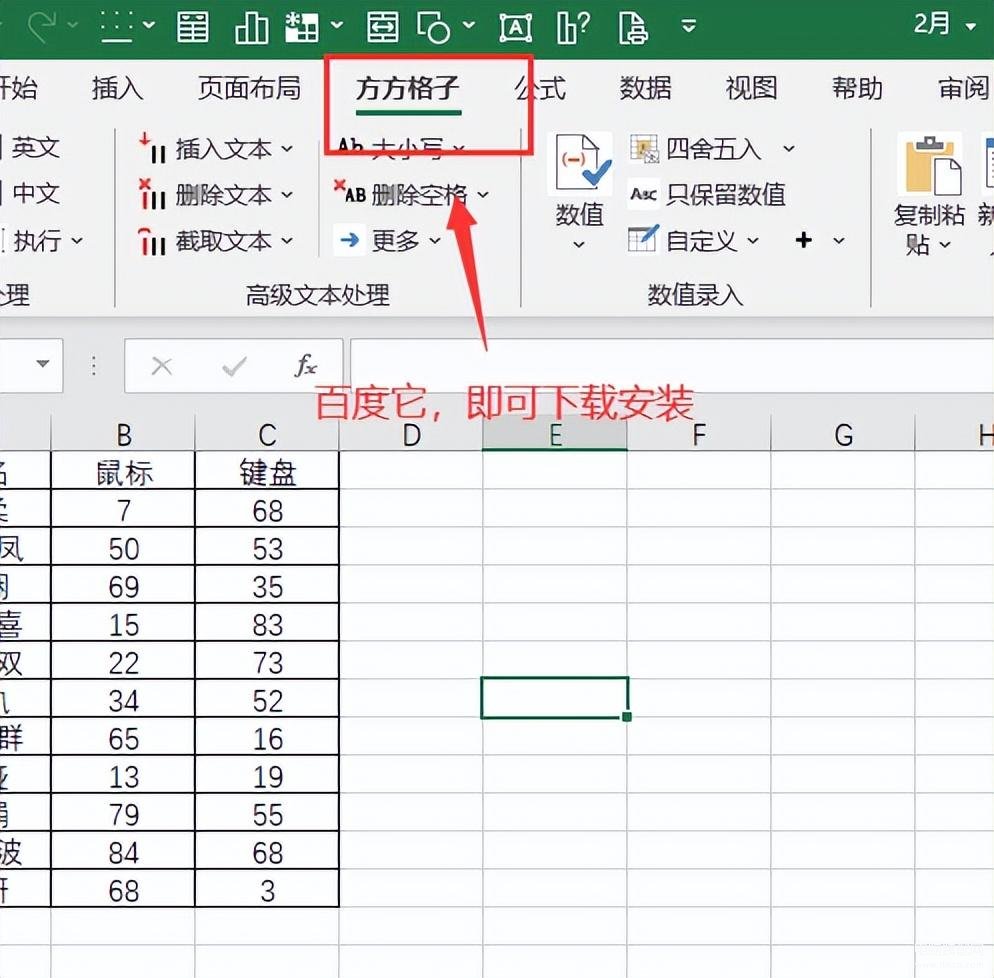Viewport: 994px width, 978px height.
Task: Click the redo arrow in quick access toolbar
Action: coord(43,27)
